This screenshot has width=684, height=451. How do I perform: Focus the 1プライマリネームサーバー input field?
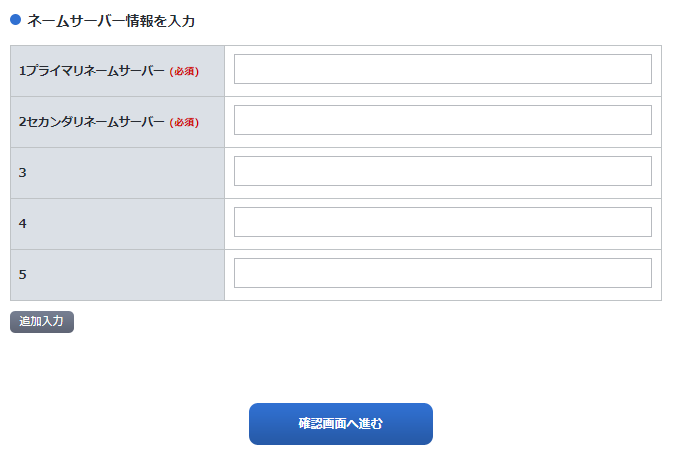pos(442,70)
